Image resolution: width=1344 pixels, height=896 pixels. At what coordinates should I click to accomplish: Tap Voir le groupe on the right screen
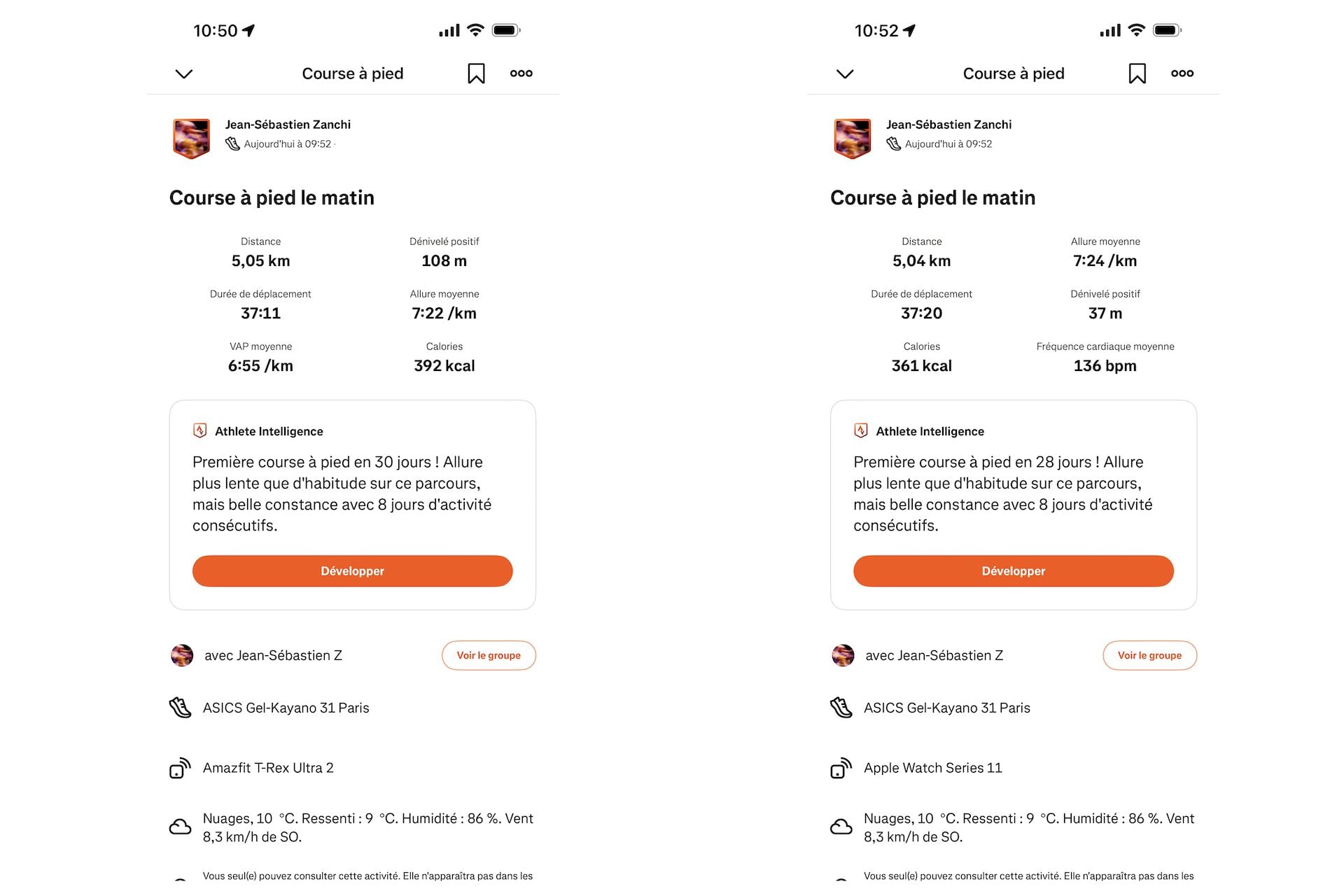[1149, 655]
